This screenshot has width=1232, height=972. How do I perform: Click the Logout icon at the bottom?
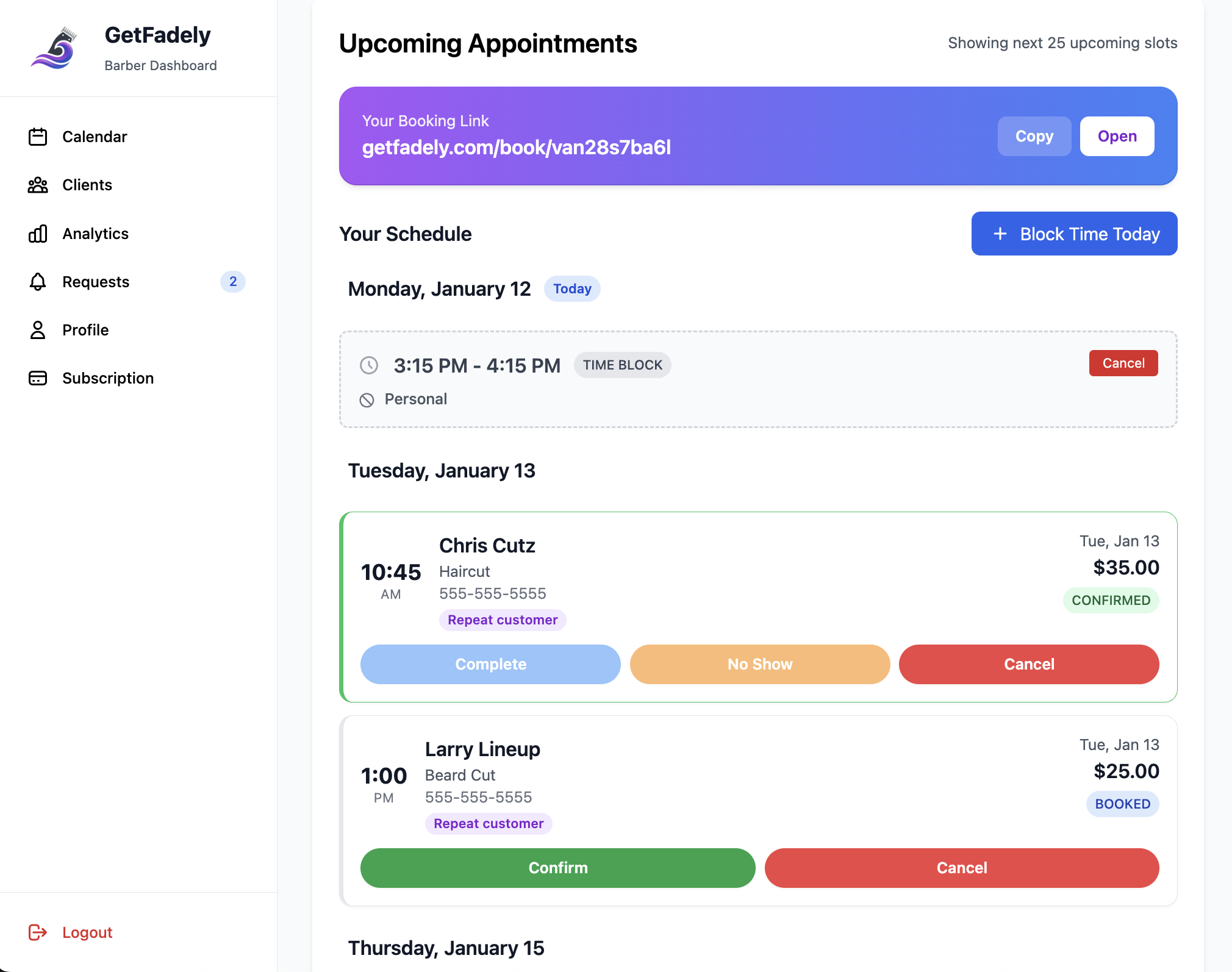pos(38,932)
